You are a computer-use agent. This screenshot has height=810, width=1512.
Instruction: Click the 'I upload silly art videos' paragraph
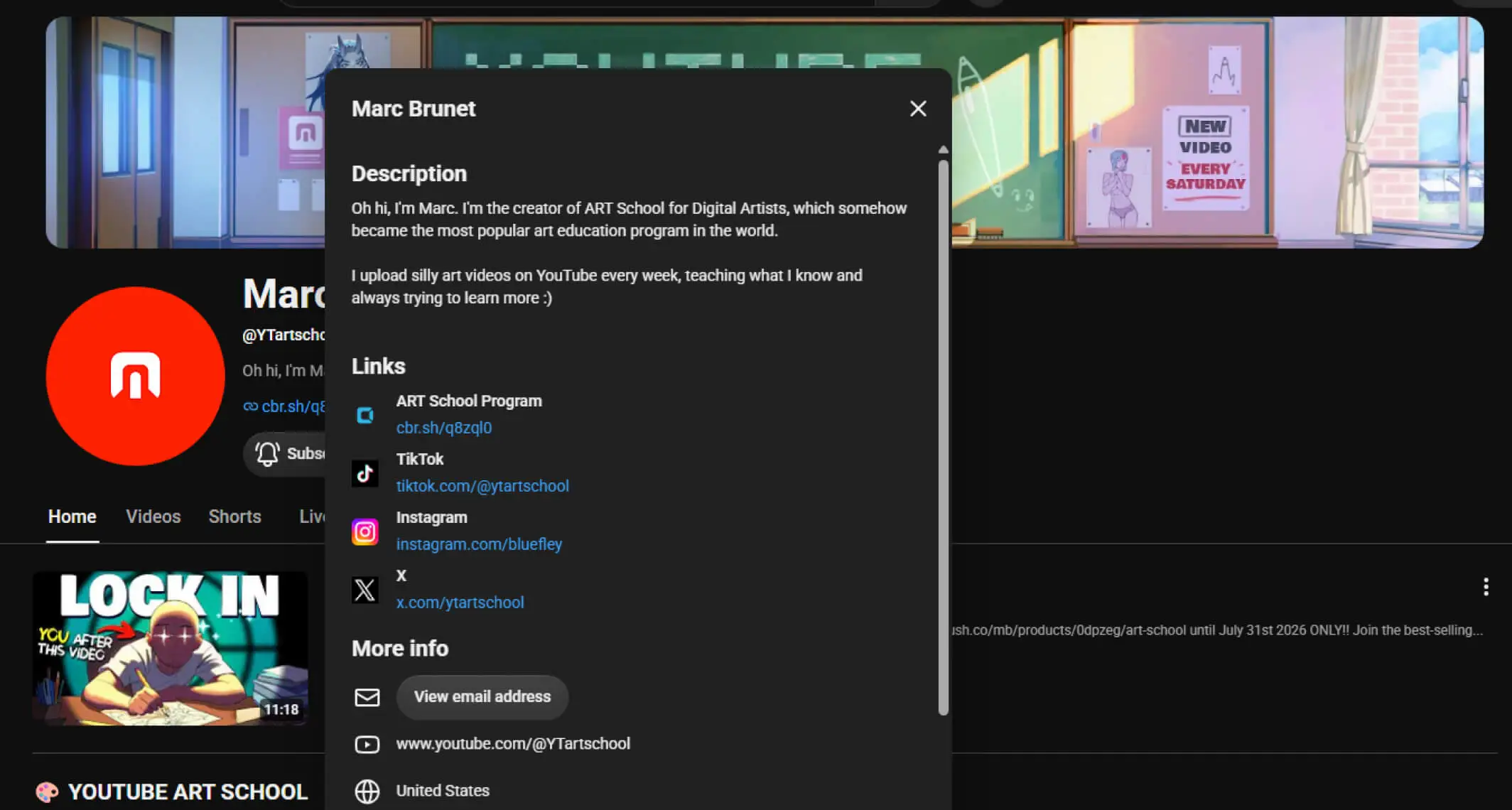[x=607, y=286]
